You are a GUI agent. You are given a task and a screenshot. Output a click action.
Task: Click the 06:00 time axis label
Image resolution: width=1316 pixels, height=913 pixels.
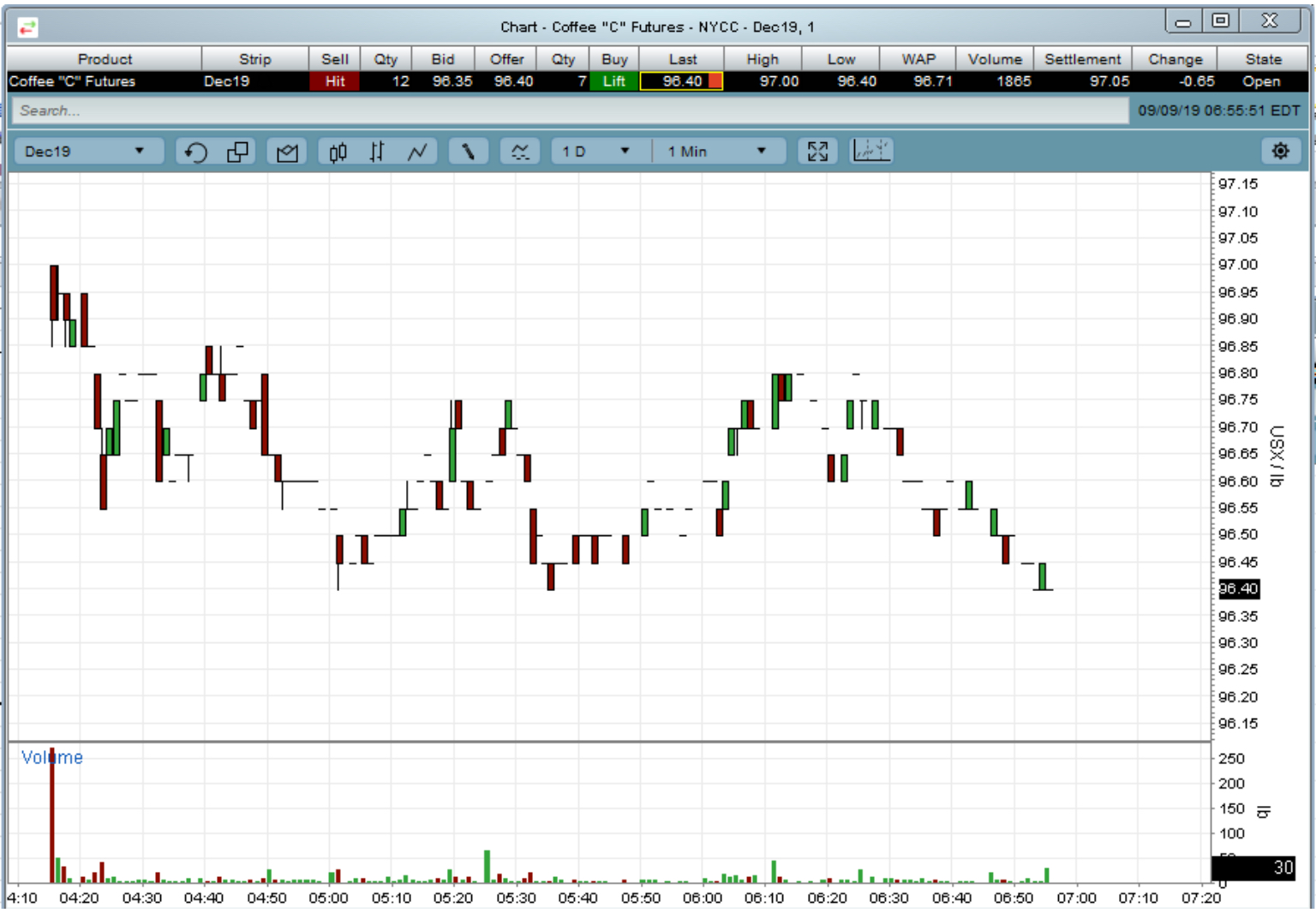coord(703,898)
